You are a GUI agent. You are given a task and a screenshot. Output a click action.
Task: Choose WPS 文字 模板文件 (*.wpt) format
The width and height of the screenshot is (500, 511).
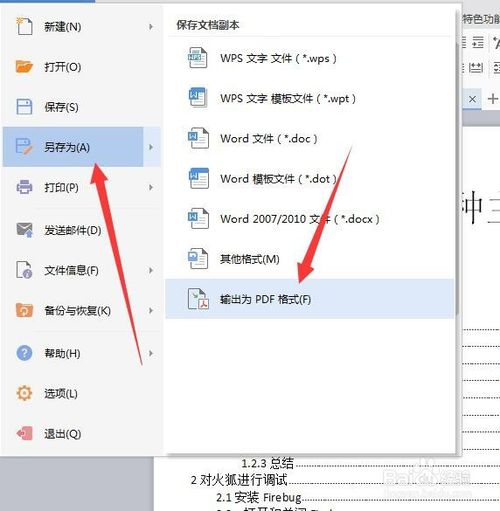(x=310, y=98)
